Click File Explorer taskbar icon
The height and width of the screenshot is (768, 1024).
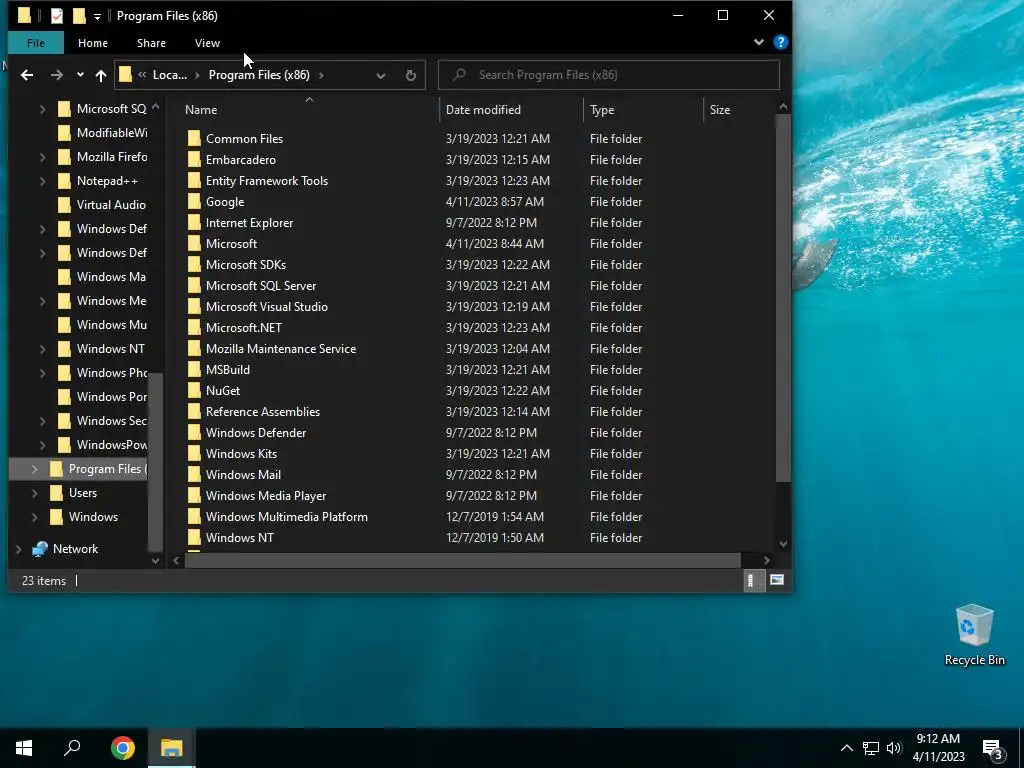click(x=172, y=748)
